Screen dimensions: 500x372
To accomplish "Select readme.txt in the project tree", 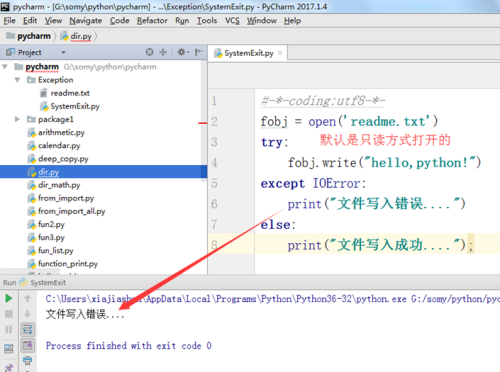I will (x=70, y=93).
